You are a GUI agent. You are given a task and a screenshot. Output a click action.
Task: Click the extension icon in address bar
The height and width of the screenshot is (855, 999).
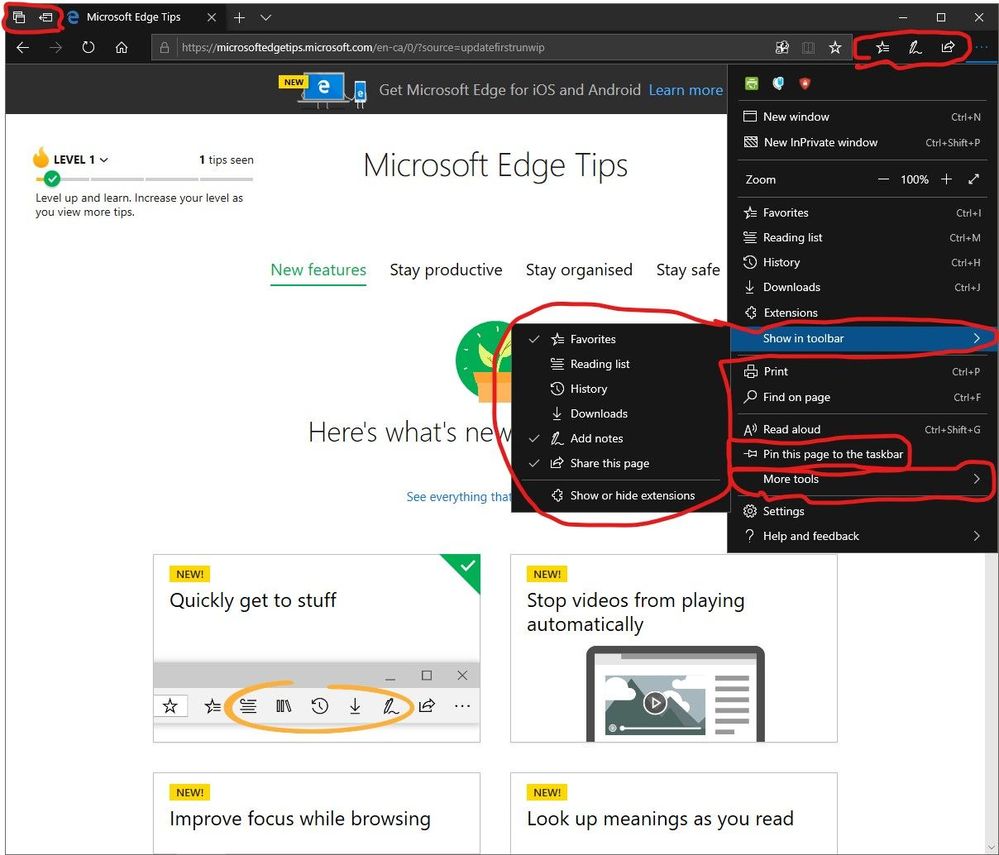pyautogui.click(x=782, y=47)
